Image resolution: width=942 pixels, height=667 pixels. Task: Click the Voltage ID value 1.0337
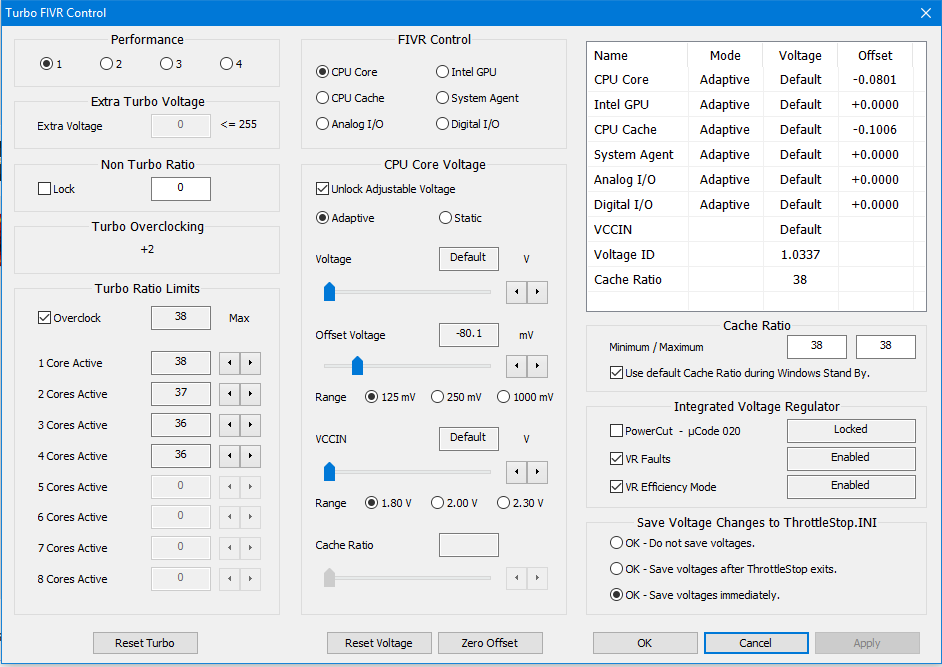coord(800,255)
